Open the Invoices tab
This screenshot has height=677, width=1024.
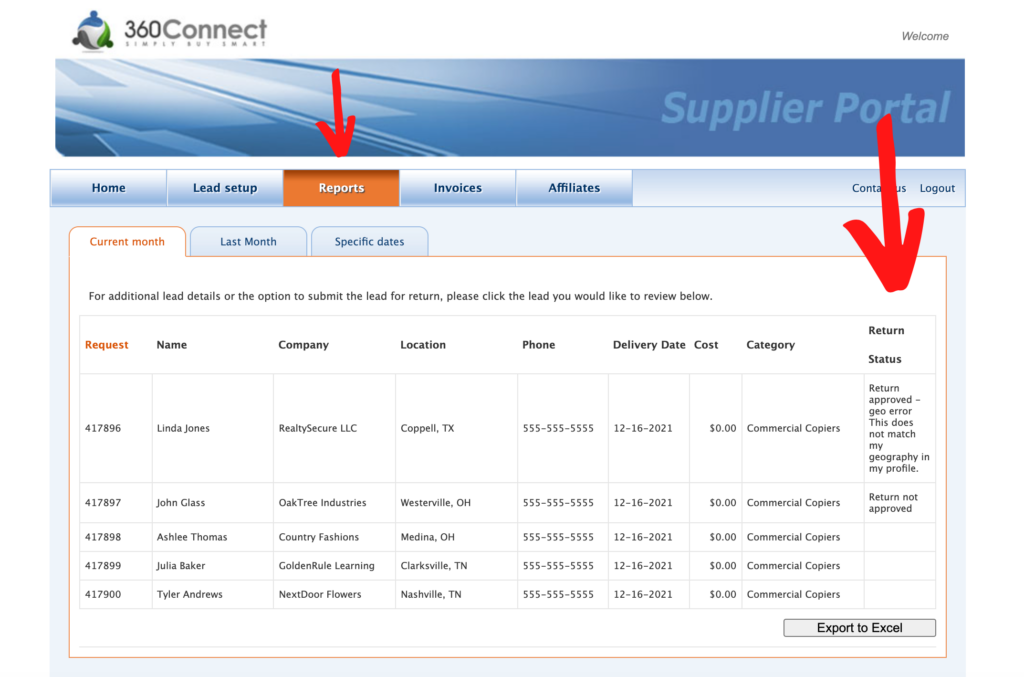[457, 188]
